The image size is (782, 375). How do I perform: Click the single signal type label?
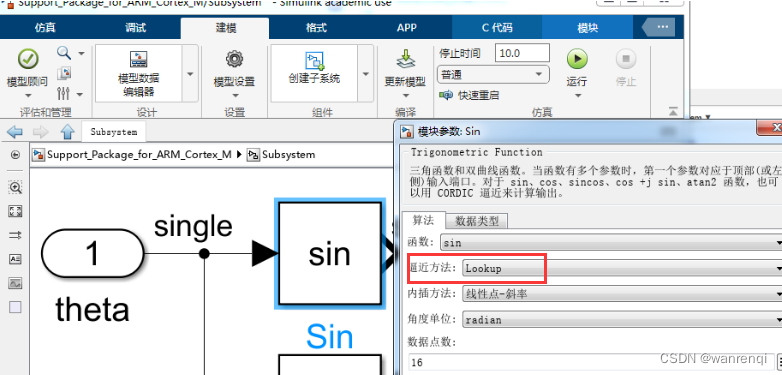click(x=193, y=226)
